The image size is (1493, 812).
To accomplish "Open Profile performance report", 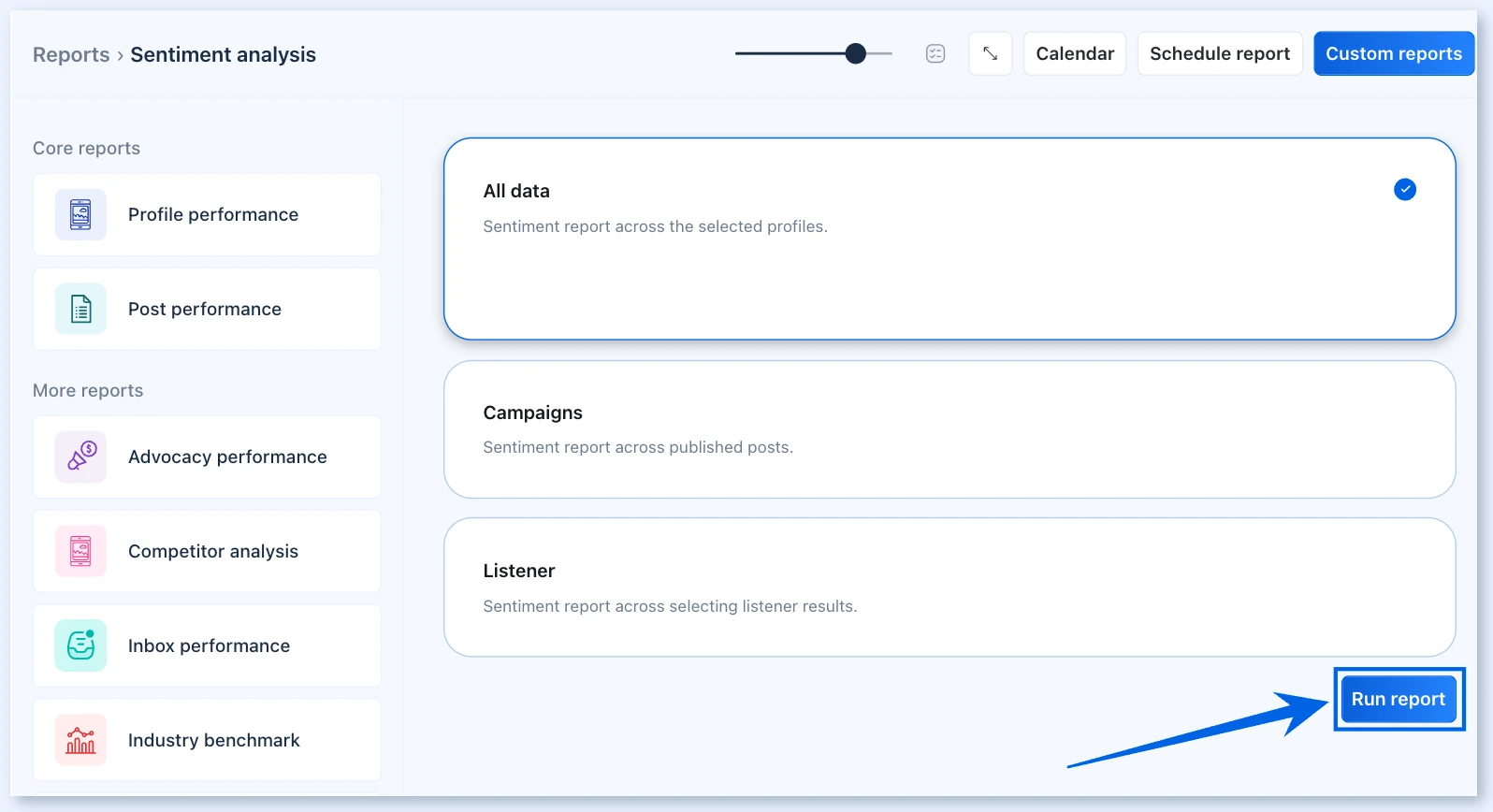I will pos(207,214).
